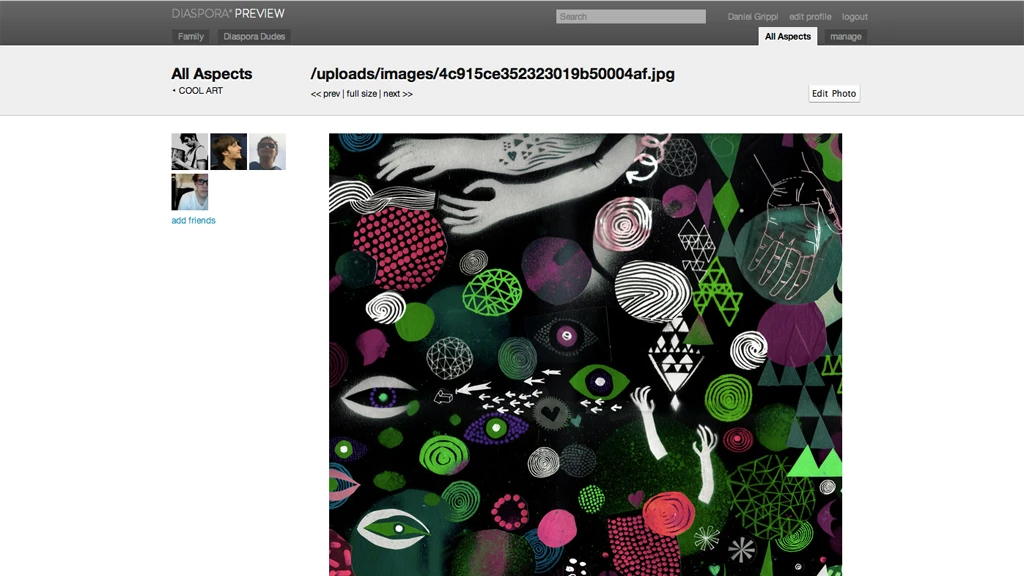Select the All Aspects tab
This screenshot has height=576, width=1024.
(x=788, y=37)
